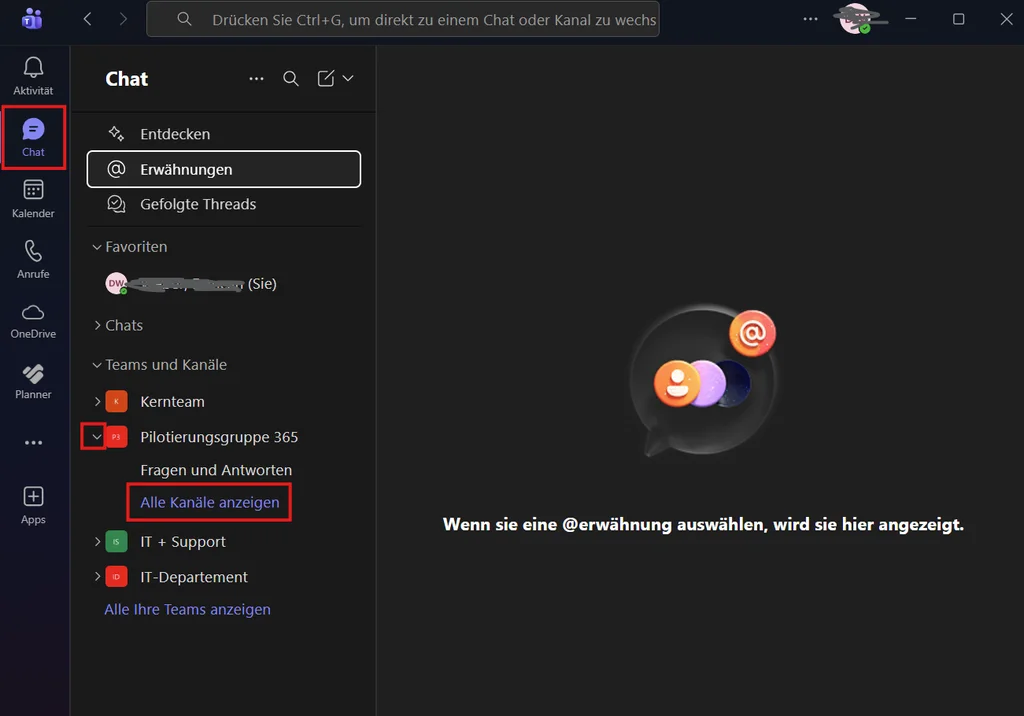Open the Fragen und Antworten channel
Screen dimensions: 1024x716
[x=216, y=470]
